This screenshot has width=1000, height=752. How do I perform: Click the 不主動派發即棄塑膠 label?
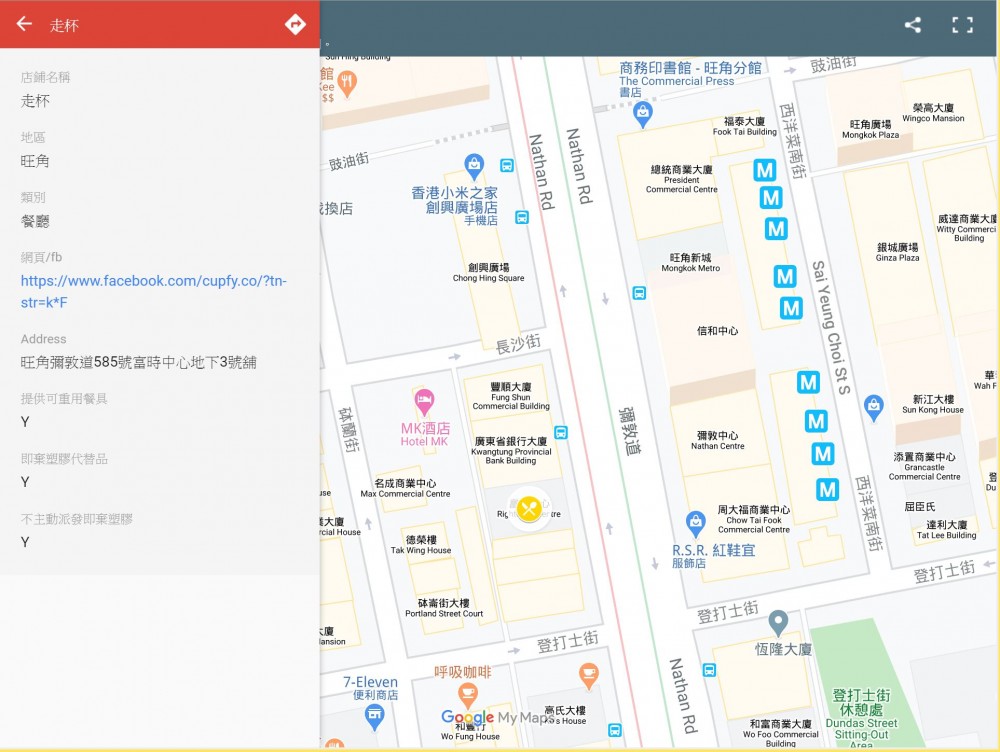pos(77,519)
